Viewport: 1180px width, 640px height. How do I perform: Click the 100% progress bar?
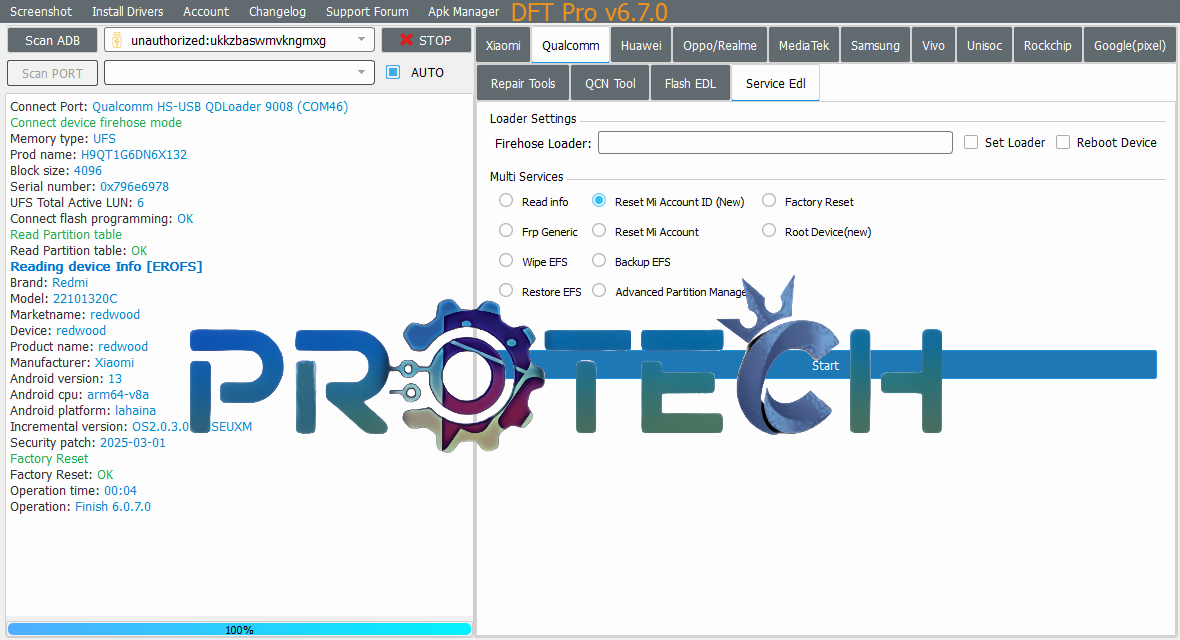[239, 629]
